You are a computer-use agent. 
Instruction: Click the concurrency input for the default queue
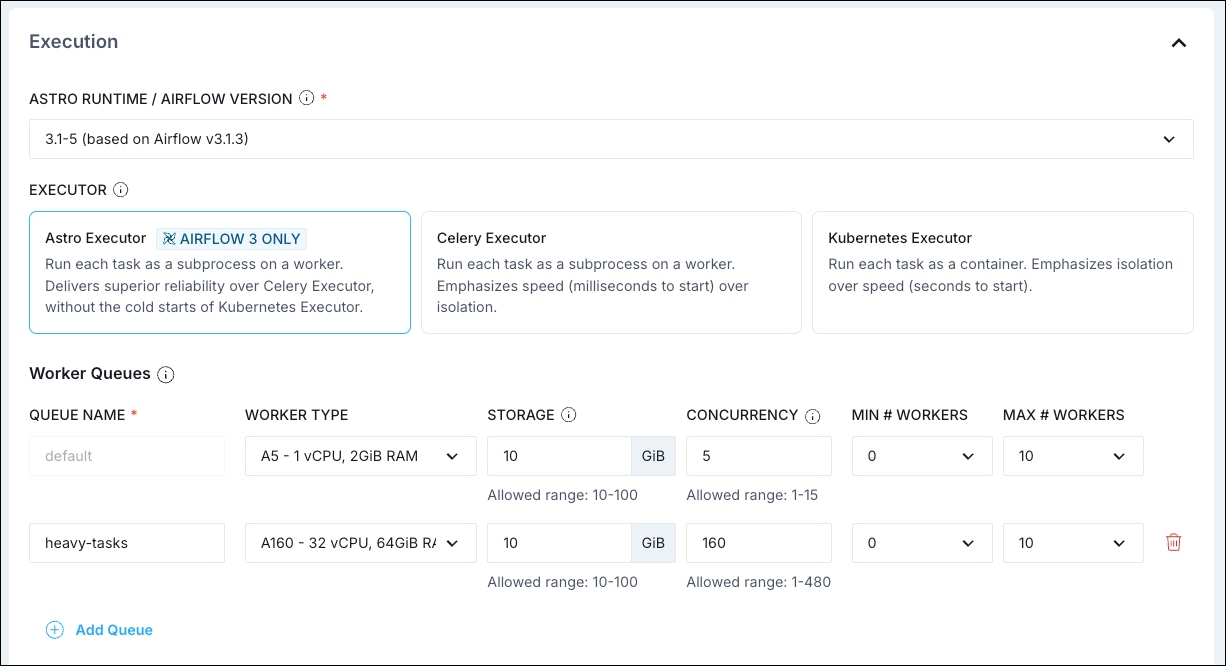758,455
